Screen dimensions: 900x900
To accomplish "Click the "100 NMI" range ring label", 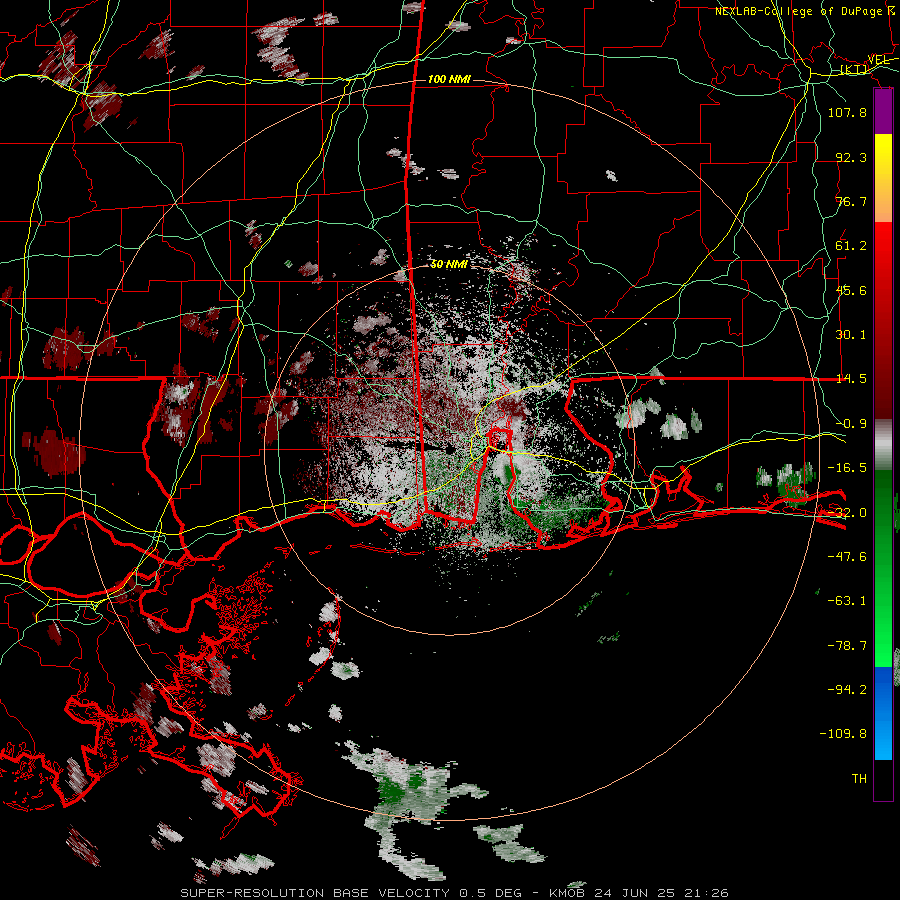I will (x=449, y=79).
